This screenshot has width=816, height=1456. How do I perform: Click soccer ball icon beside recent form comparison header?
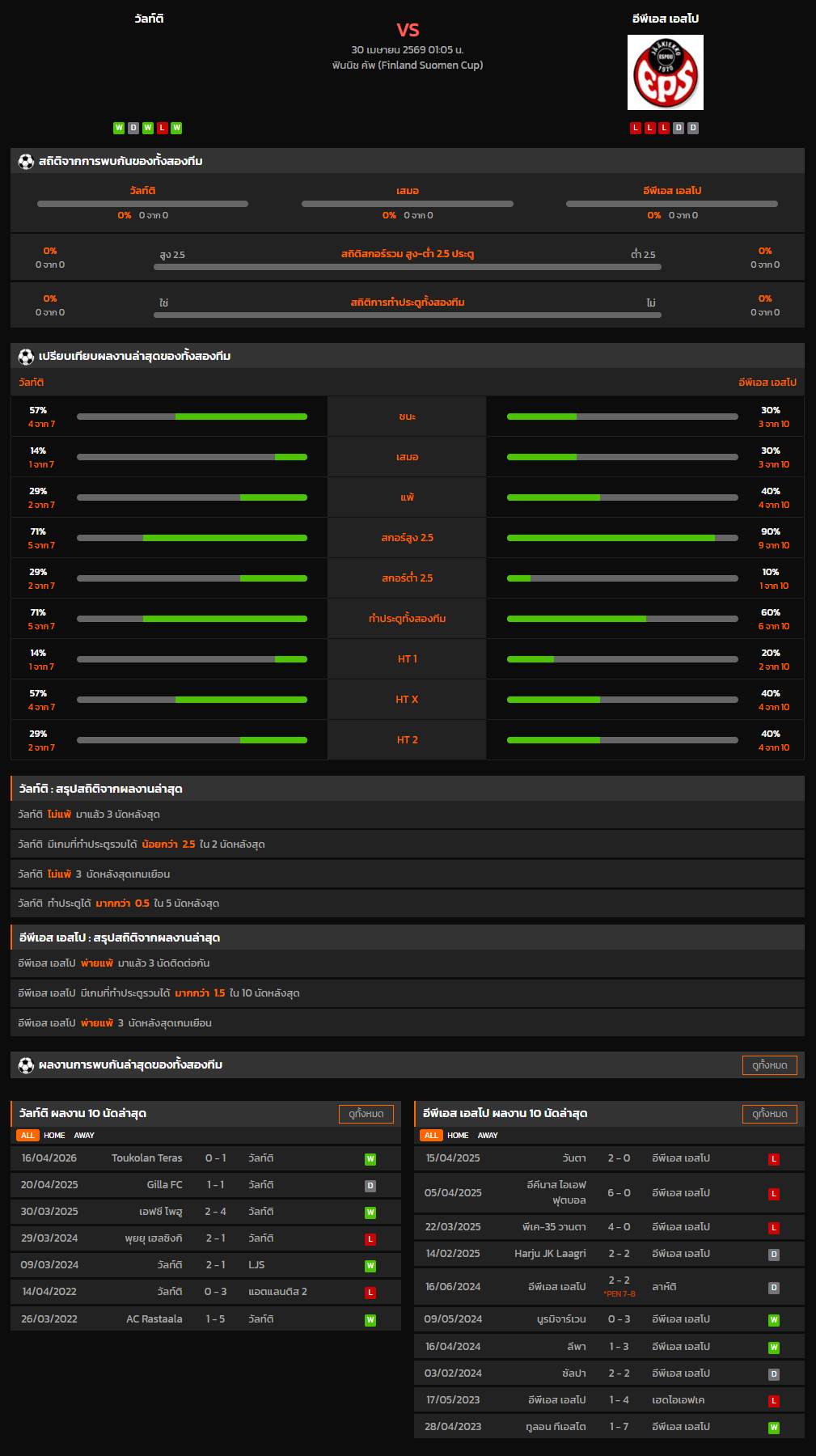(x=26, y=357)
